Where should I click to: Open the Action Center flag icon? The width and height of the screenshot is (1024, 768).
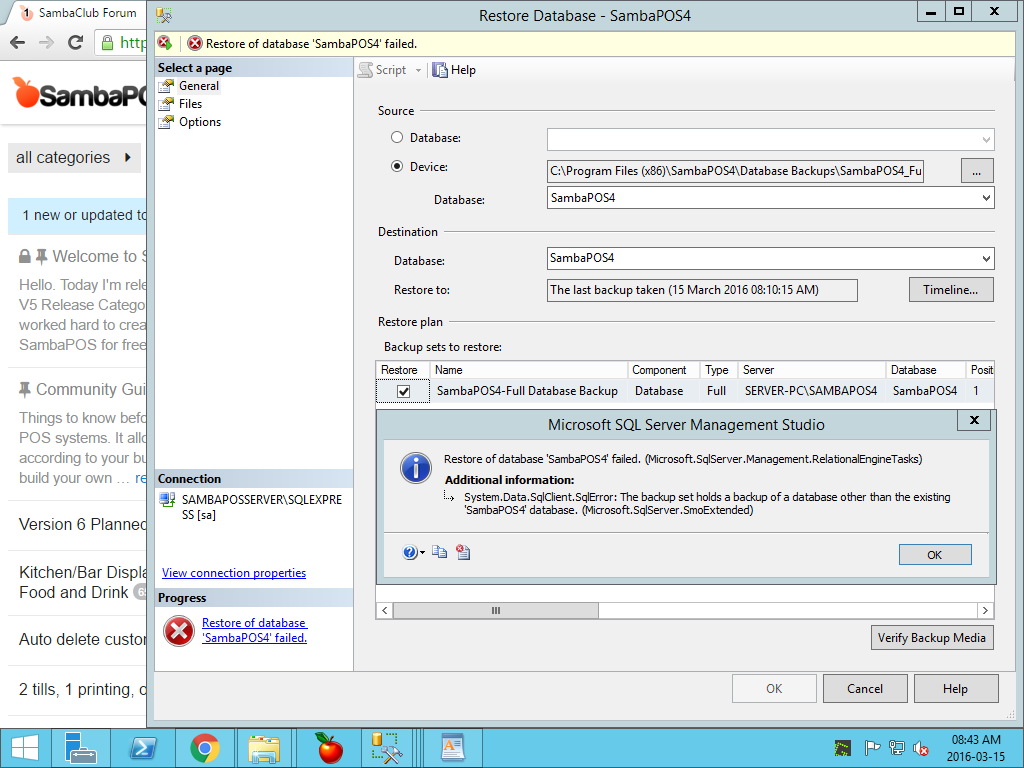click(x=872, y=748)
